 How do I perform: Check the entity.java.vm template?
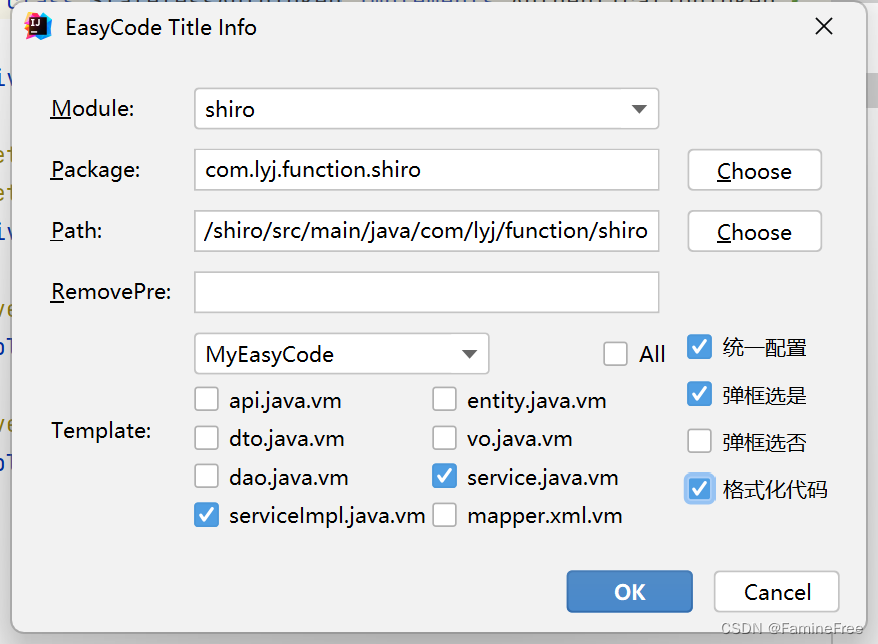pos(445,400)
